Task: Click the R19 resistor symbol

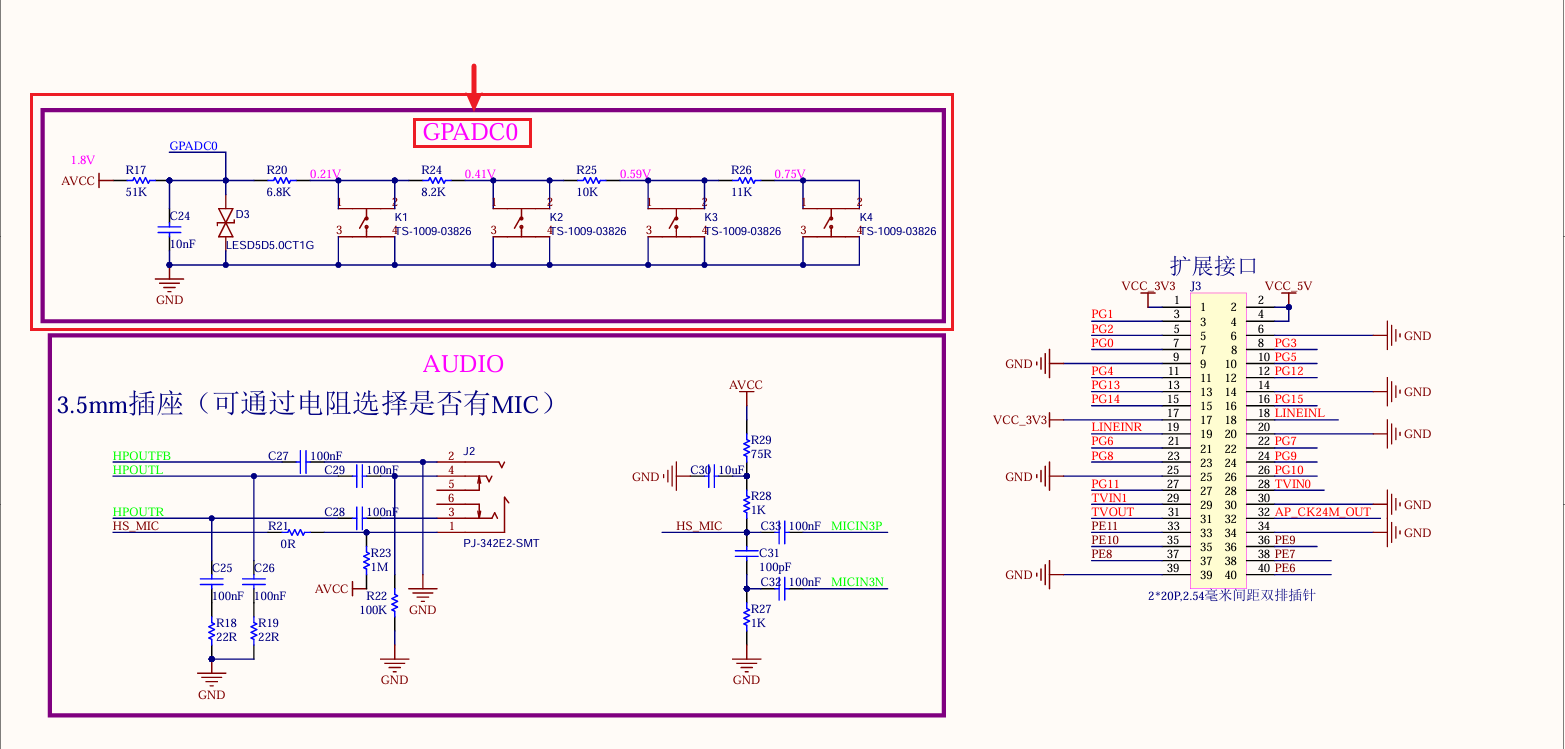Action: tap(253, 630)
